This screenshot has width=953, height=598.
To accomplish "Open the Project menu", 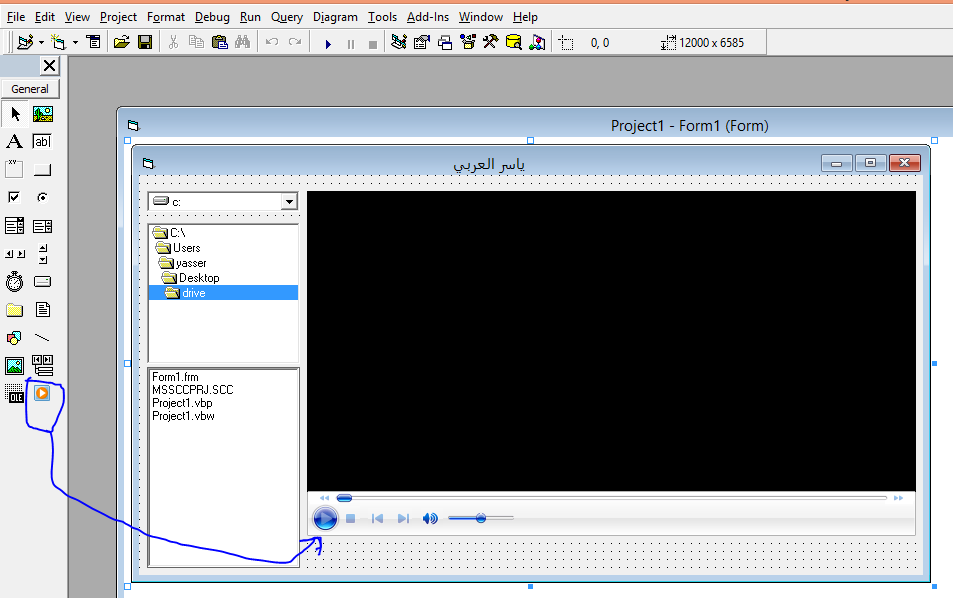I will click(x=119, y=17).
